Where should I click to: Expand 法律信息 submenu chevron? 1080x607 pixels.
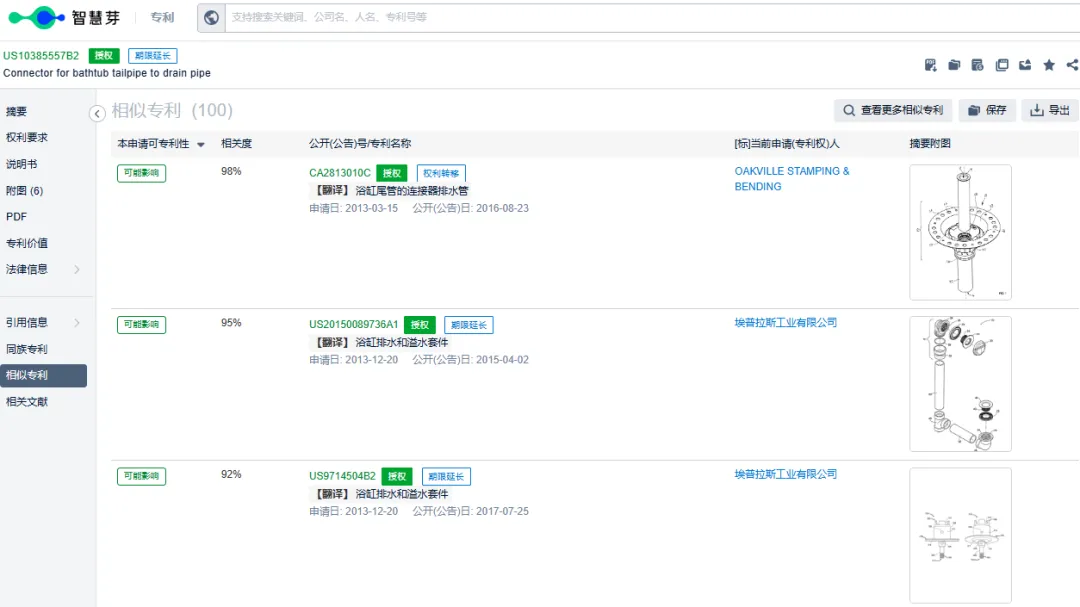pyautogui.click(x=76, y=269)
